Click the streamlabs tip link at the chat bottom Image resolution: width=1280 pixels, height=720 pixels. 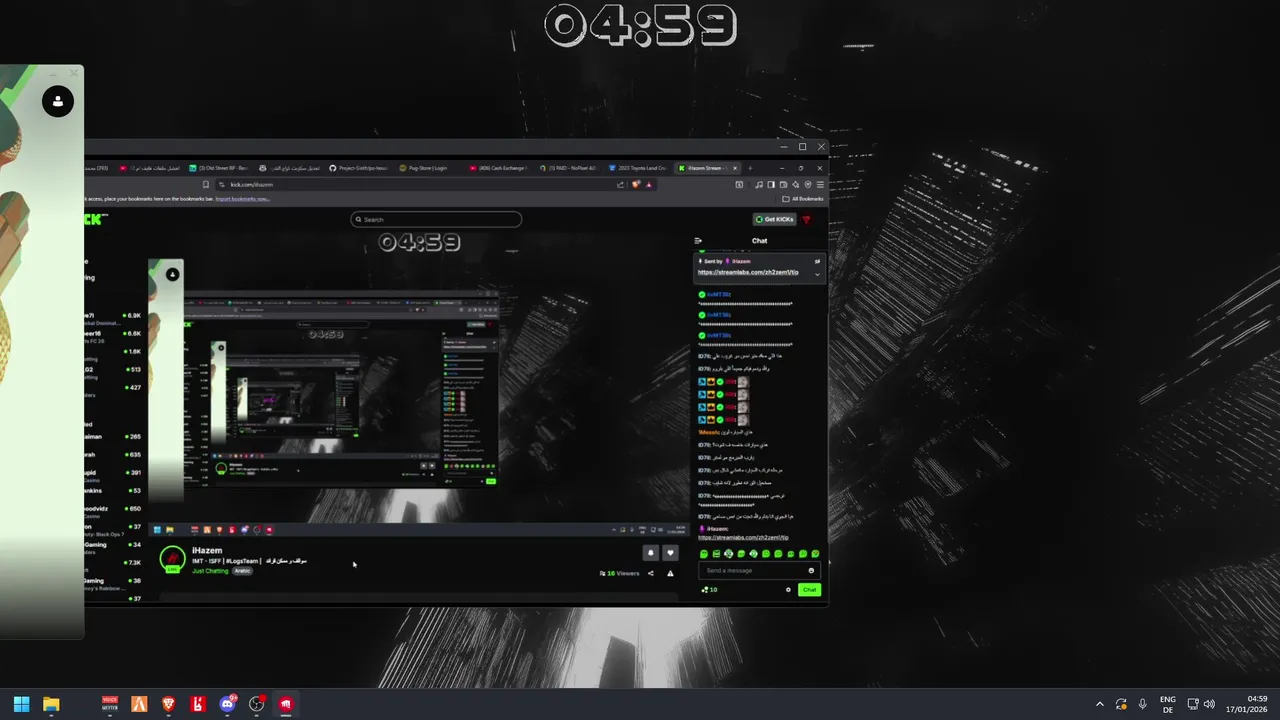pyautogui.click(x=743, y=538)
